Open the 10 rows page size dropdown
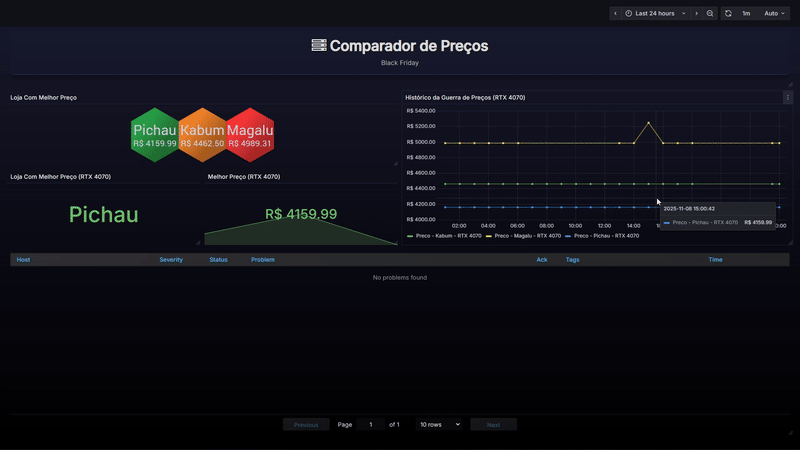 click(439, 424)
